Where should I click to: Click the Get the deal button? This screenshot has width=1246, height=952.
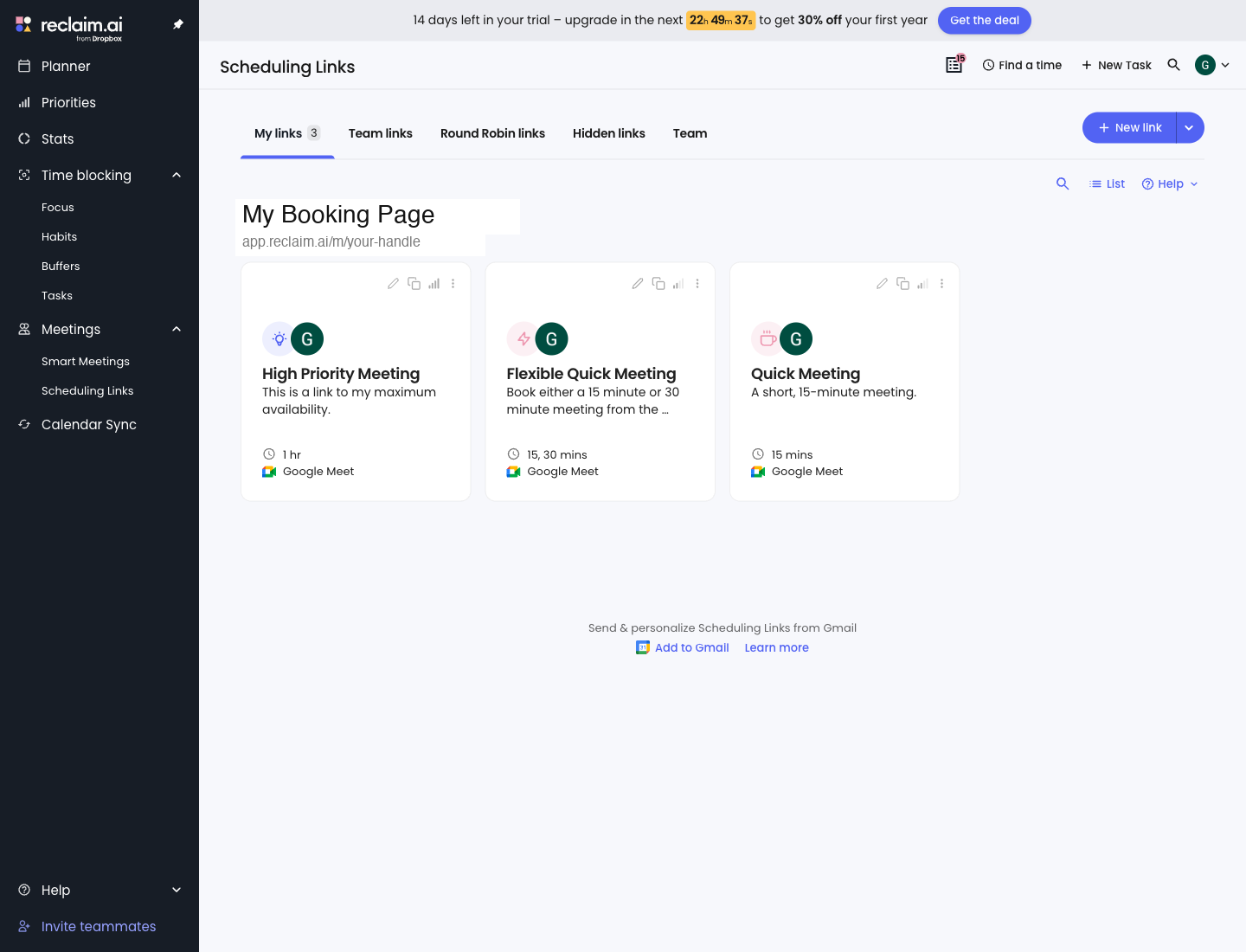pyautogui.click(x=985, y=20)
